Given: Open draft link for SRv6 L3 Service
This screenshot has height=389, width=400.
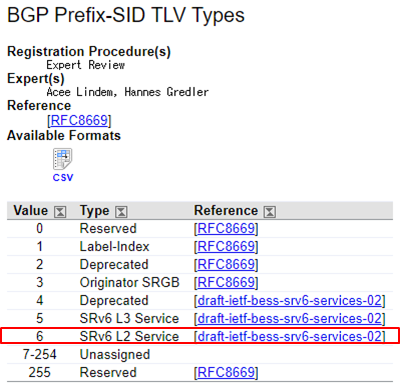Looking at the screenshot, I should click(x=290, y=319).
